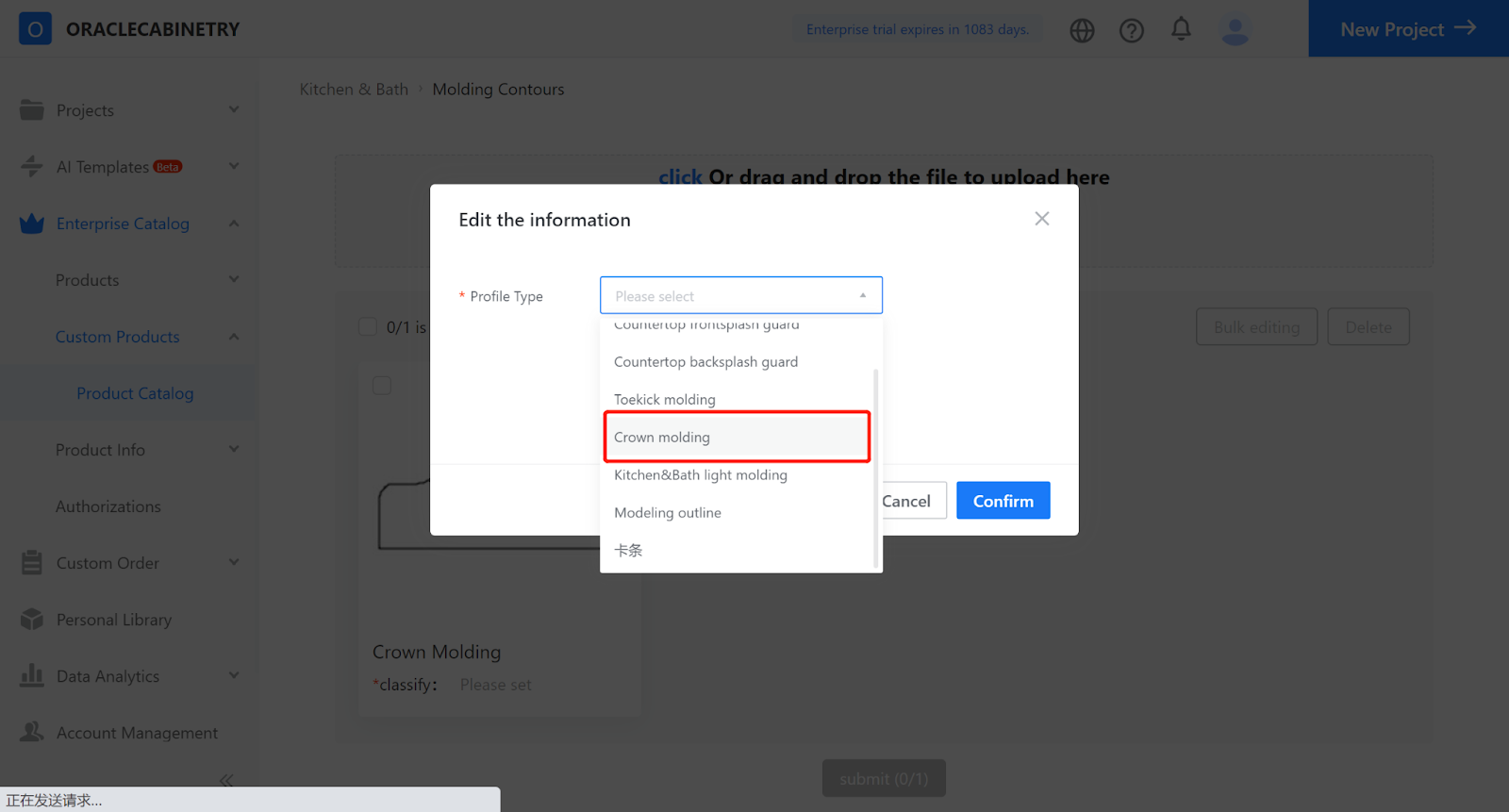Collapse the Enterprise Catalog chevron
Viewport: 1509px width, 812px height.
coord(234,224)
